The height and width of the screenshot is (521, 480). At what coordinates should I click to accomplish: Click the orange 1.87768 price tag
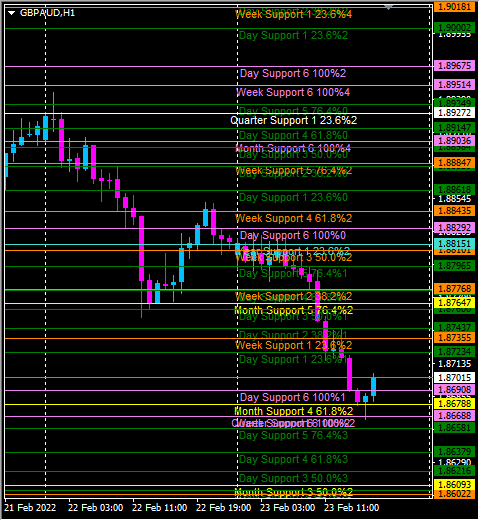[454, 289]
